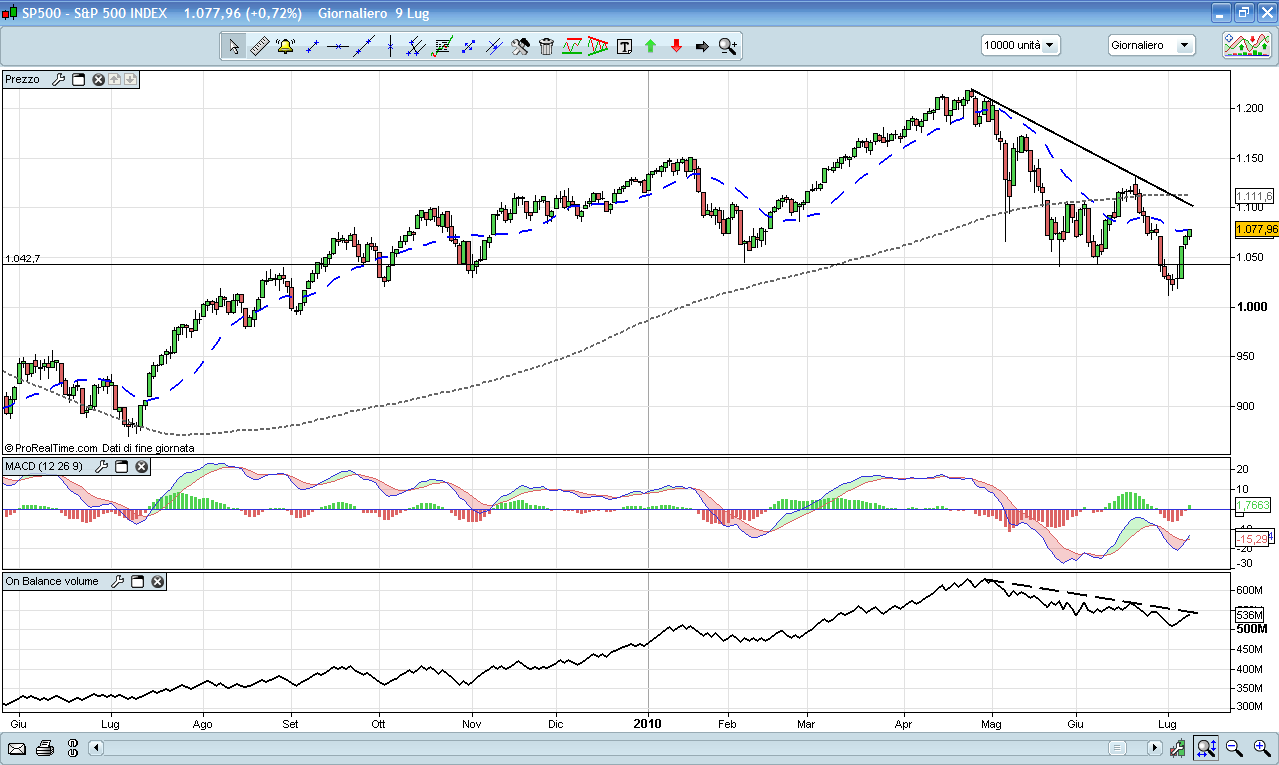The height and width of the screenshot is (765, 1279).
Task: Select the text annotation tool
Action: pyautogui.click(x=625, y=46)
